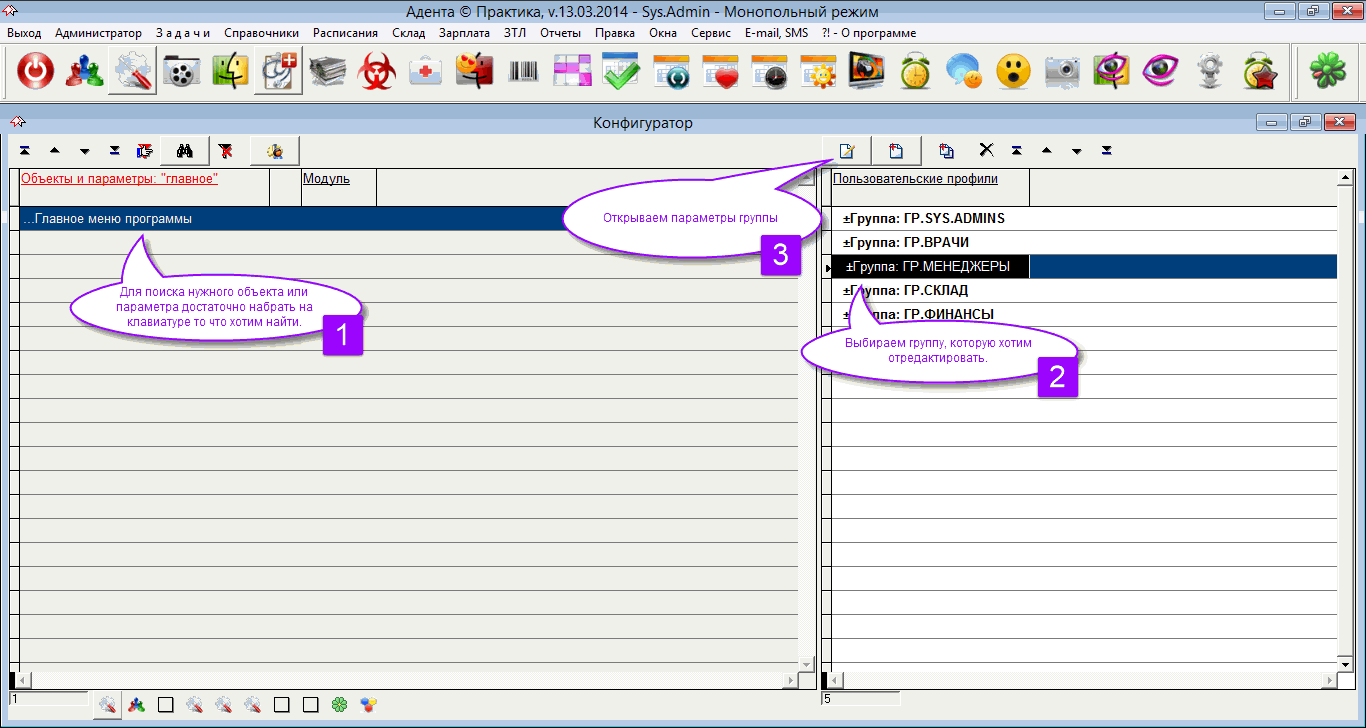
Task: Click the 'Объекты и параметры' column header
Action: click(119, 179)
